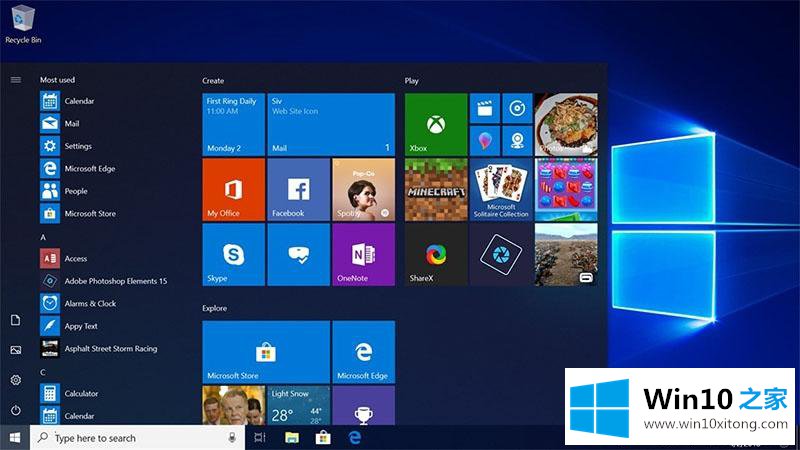Open the desert landscape photo tile
The height and width of the screenshot is (450, 800).
click(566, 255)
